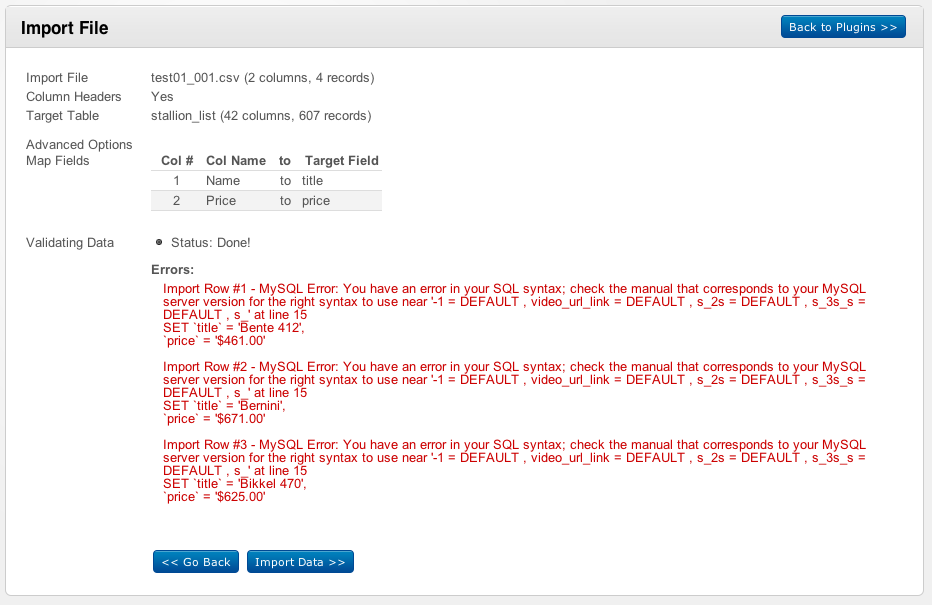Click the Import File page heading

pyautogui.click(x=65, y=28)
